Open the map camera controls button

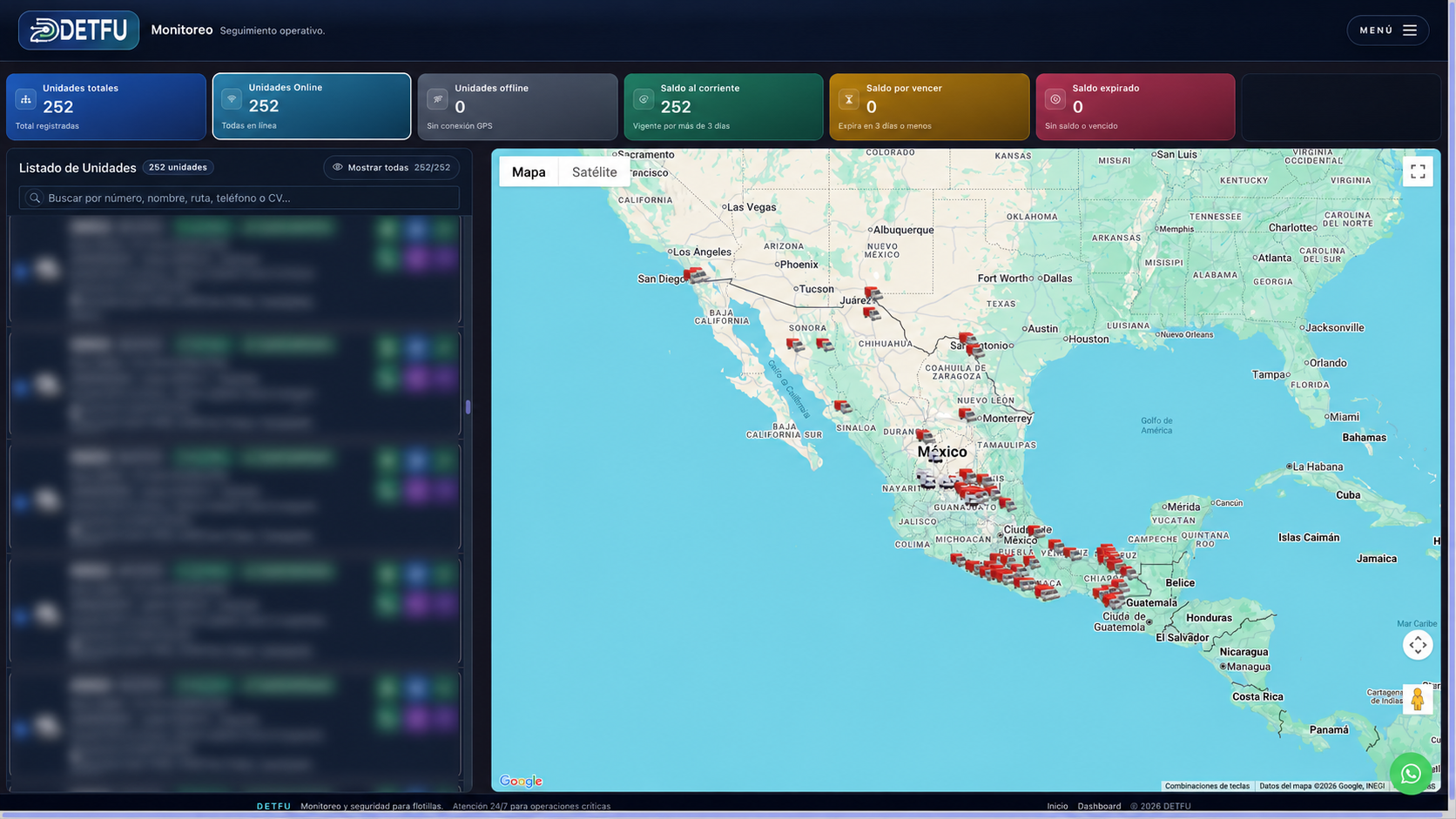(1418, 645)
